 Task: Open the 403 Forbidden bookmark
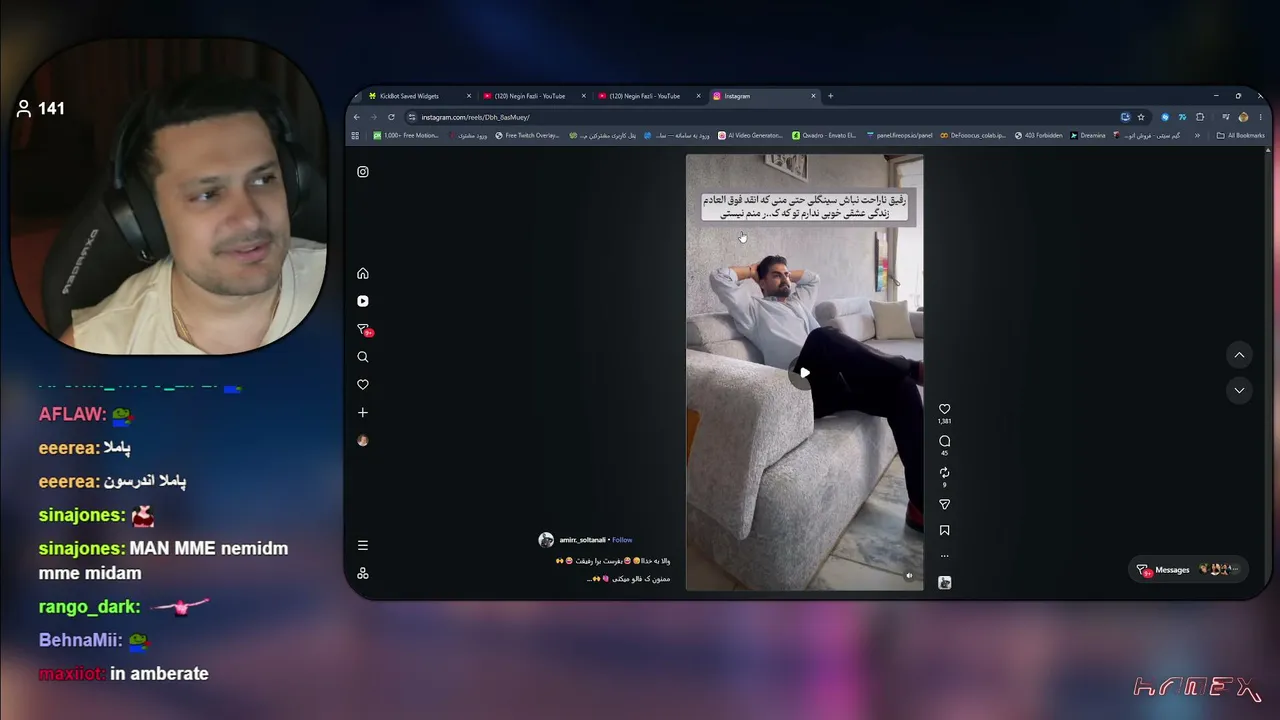pyautogui.click(x=1038, y=136)
